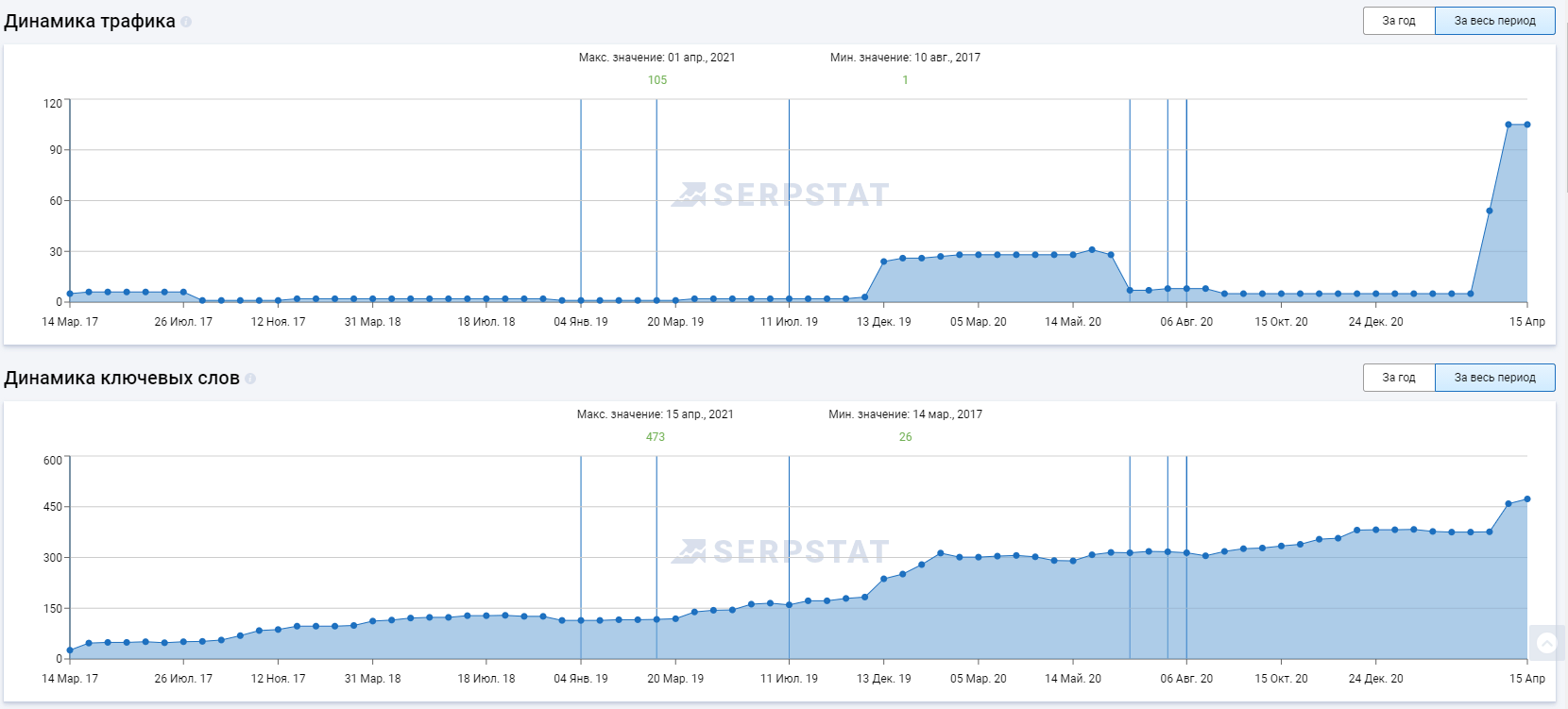The width and height of the screenshot is (1568, 709).
Task: Click Serpstat watermark logo in keywords chart
Action: pyautogui.click(x=780, y=551)
